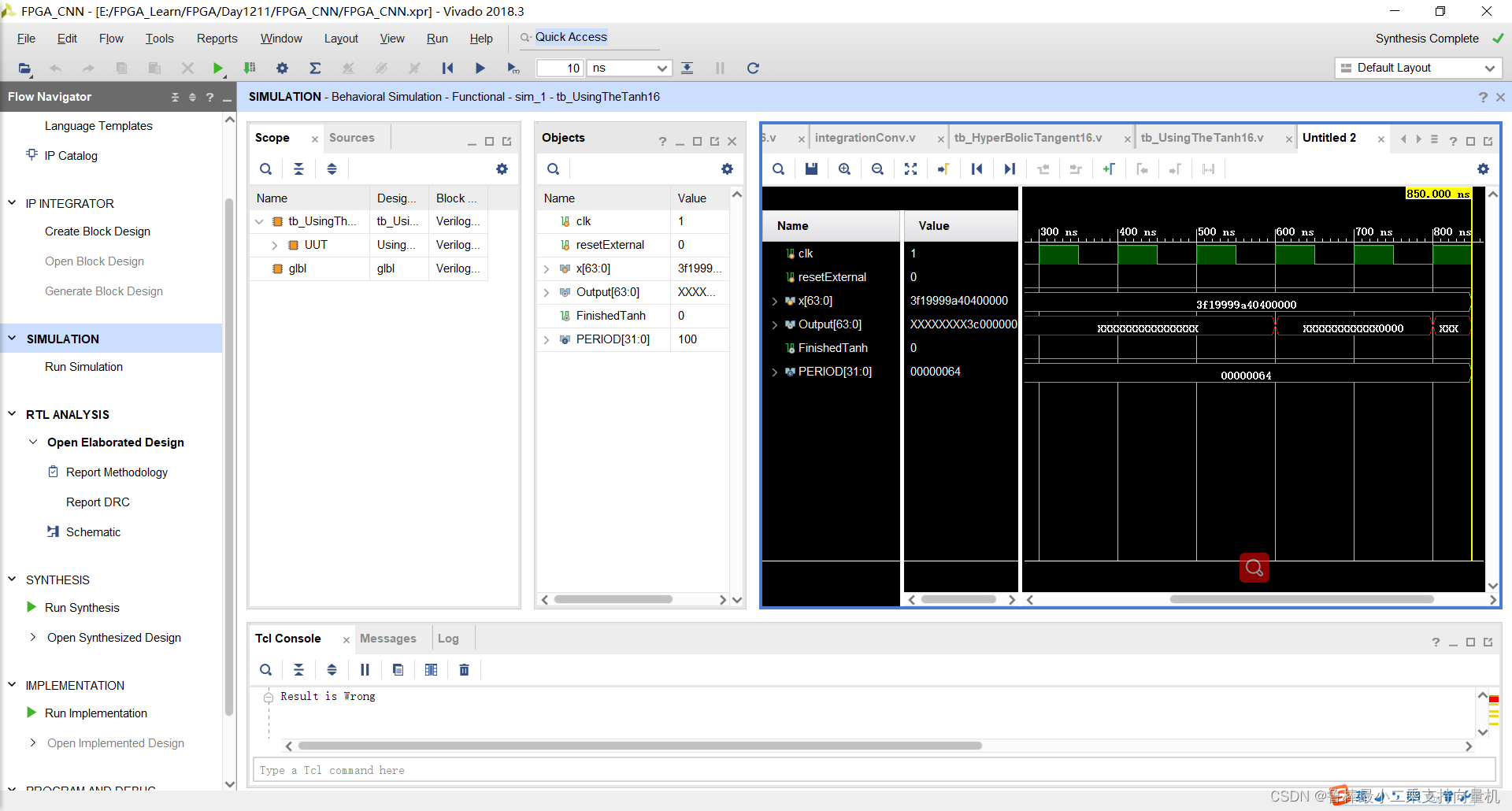Open Schematic under RTL Analysis
This screenshot has height=811, width=1512.
pyautogui.click(x=93, y=532)
